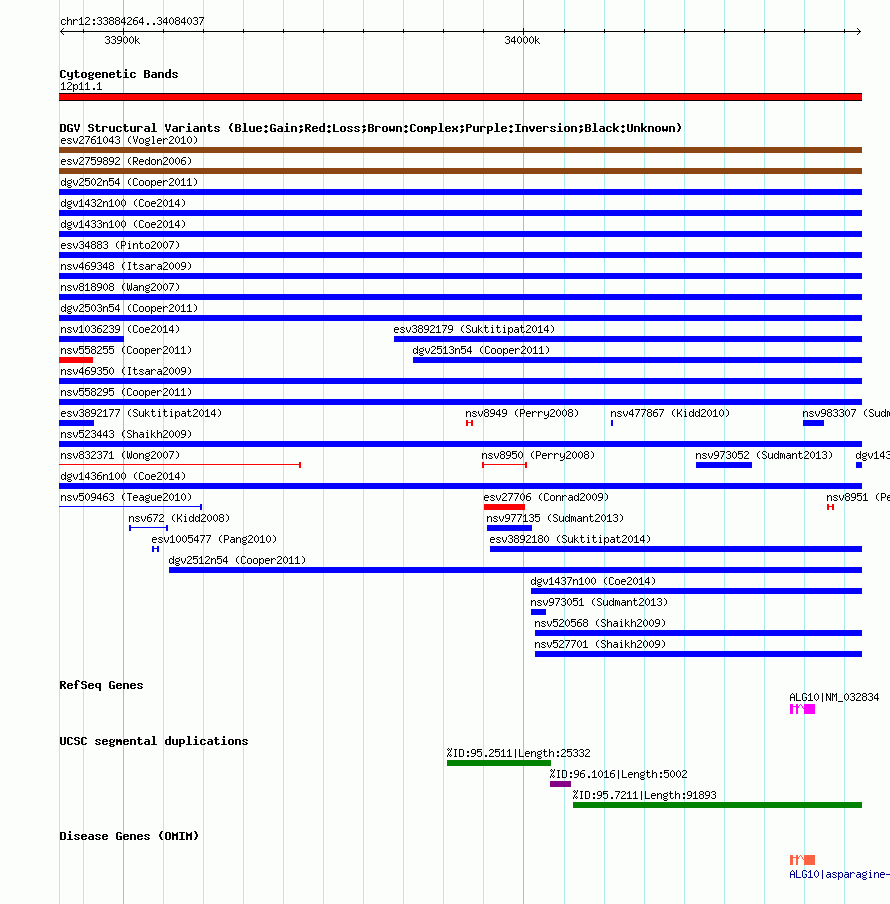Image resolution: width=890 pixels, height=904 pixels.
Task: Open nsv509463 (Teague2010) variant label
Action: [x=126, y=497]
